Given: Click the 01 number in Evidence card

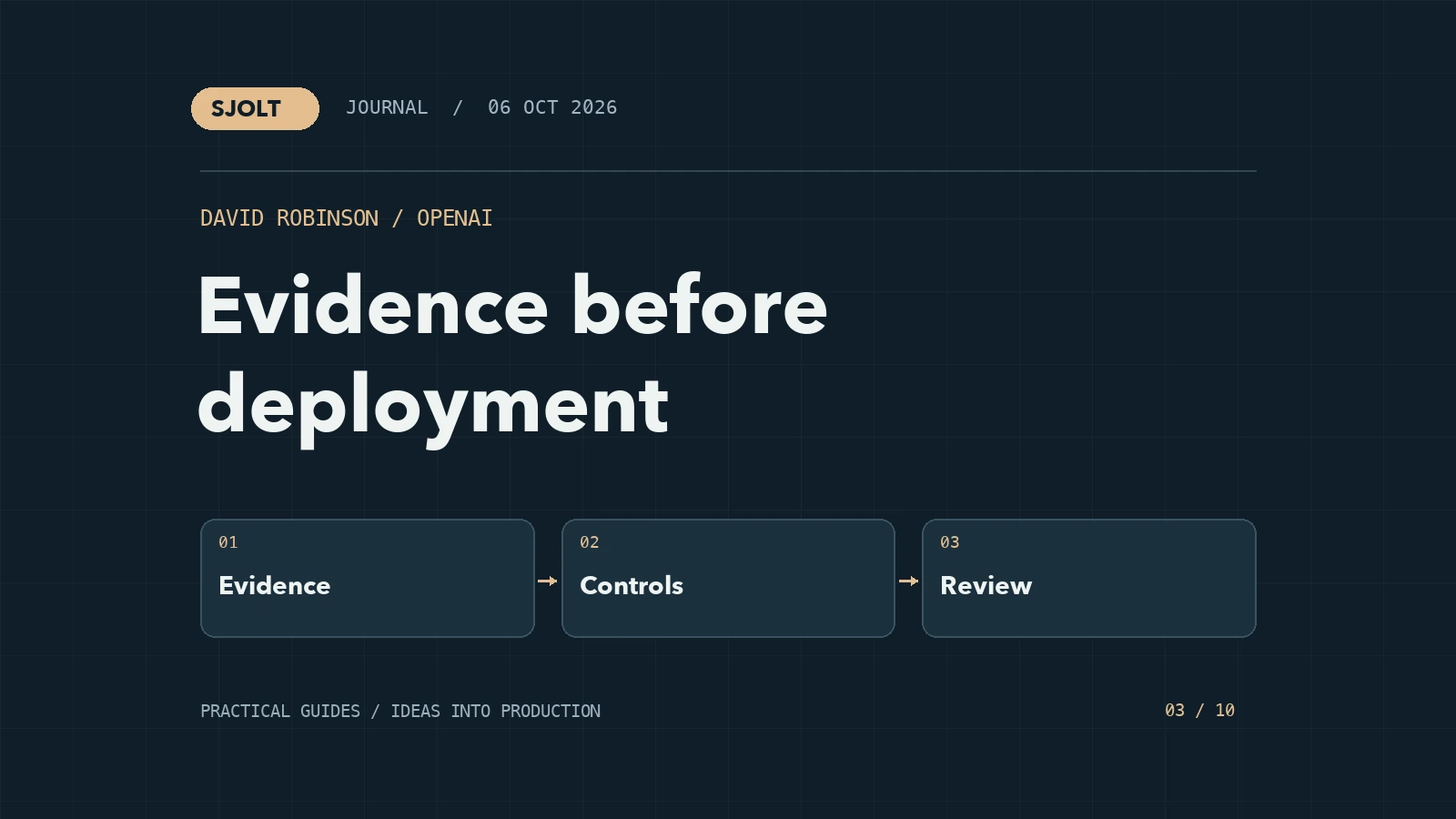Looking at the screenshot, I should 228,542.
